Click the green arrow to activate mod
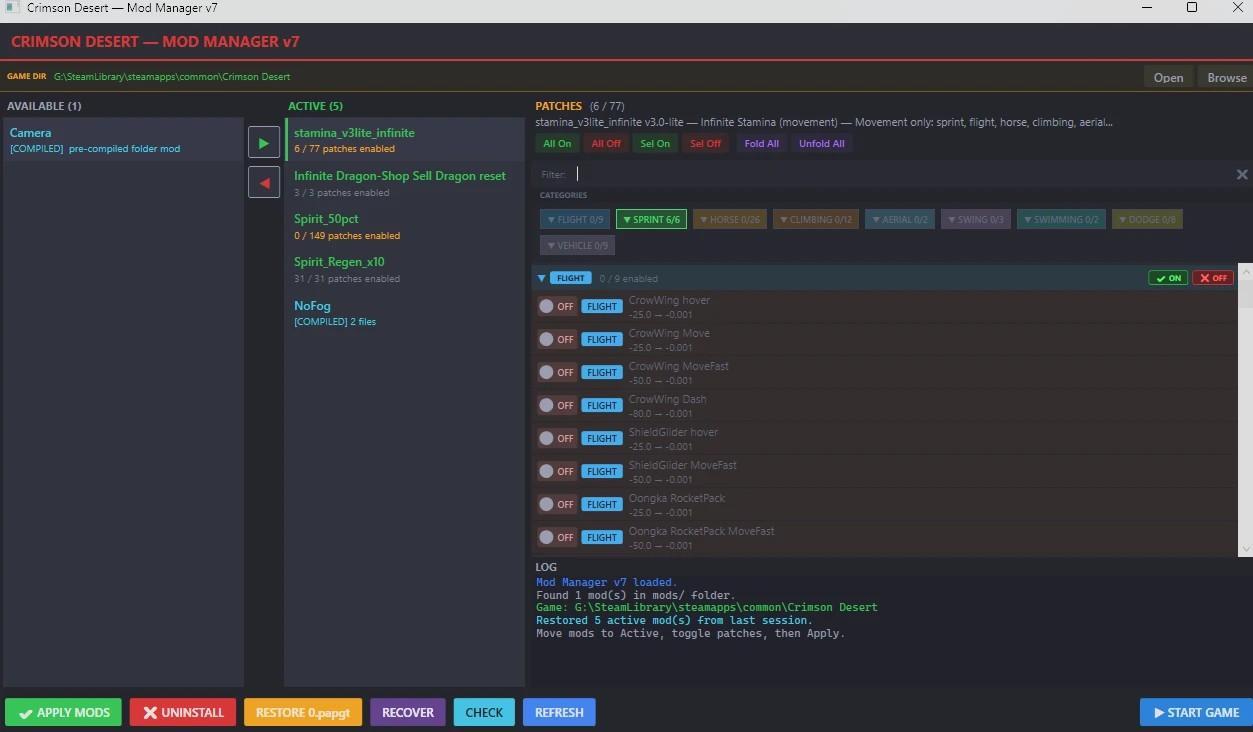This screenshot has width=1253, height=732. [264, 143]
